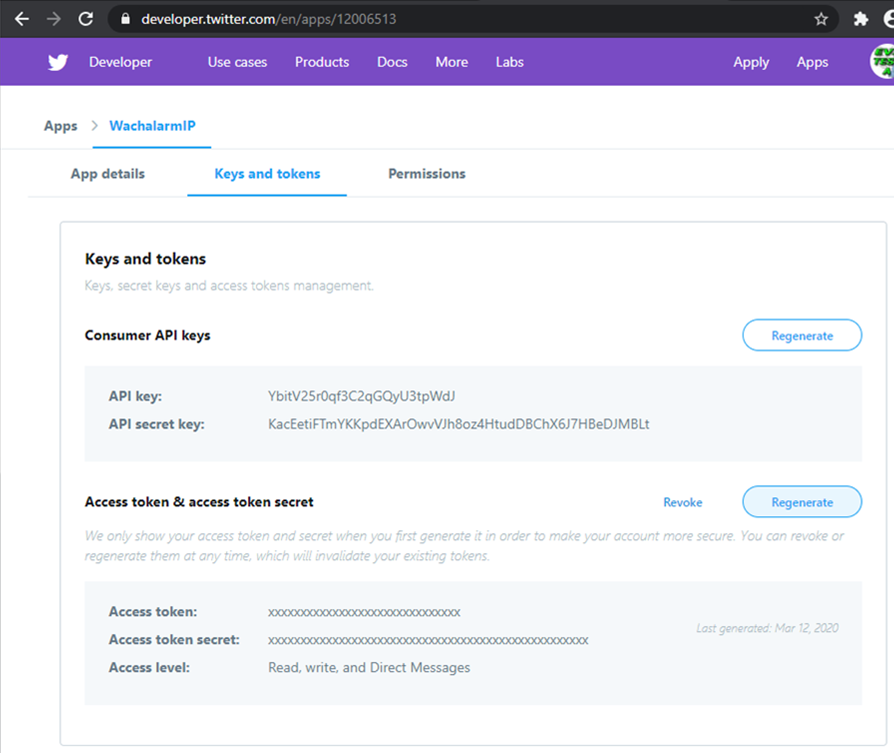This screenshot has height=753, width=894.
Task: Click the API secret key value starting KacEeti
Action: (x=458, y=424)
